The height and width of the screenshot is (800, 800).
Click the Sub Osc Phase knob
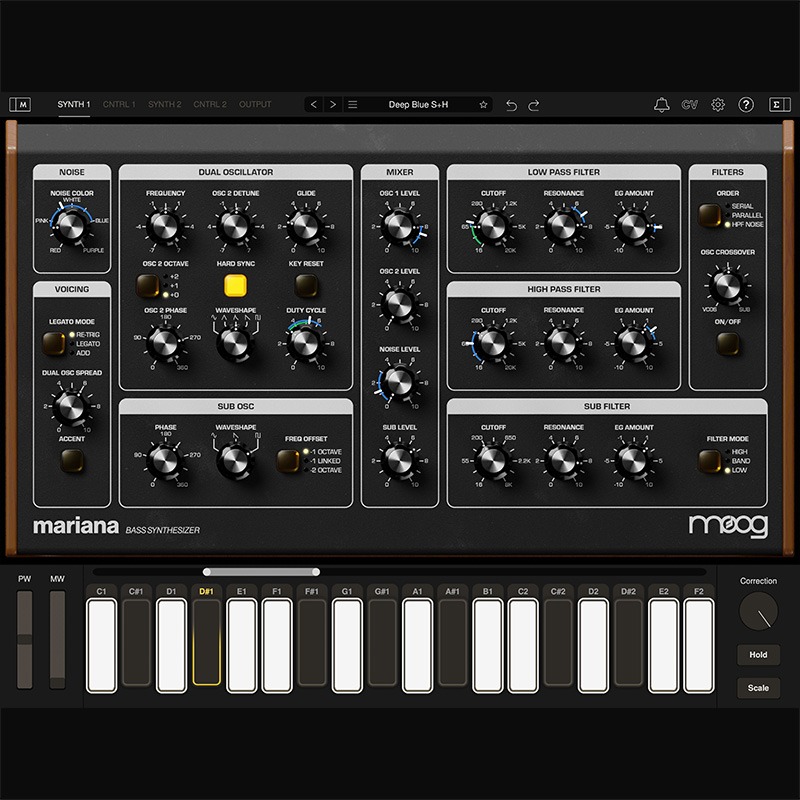tap(164, 460)
